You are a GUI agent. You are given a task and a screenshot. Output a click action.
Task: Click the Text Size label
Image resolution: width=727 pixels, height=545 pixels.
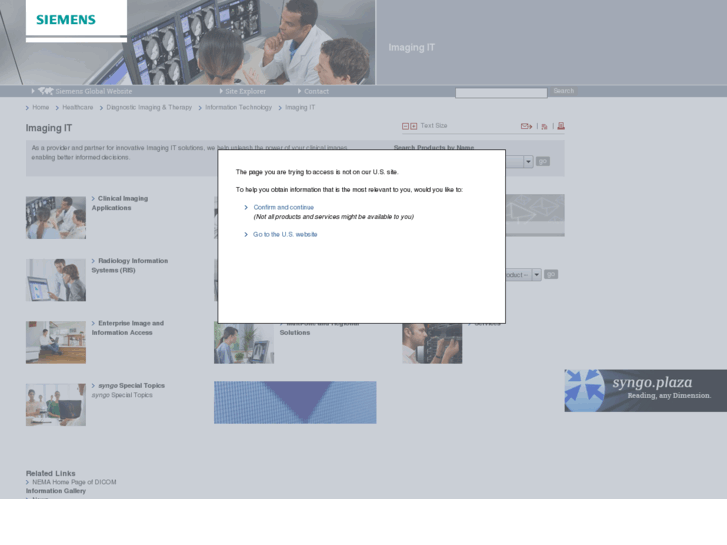click(x=434, y=126)
